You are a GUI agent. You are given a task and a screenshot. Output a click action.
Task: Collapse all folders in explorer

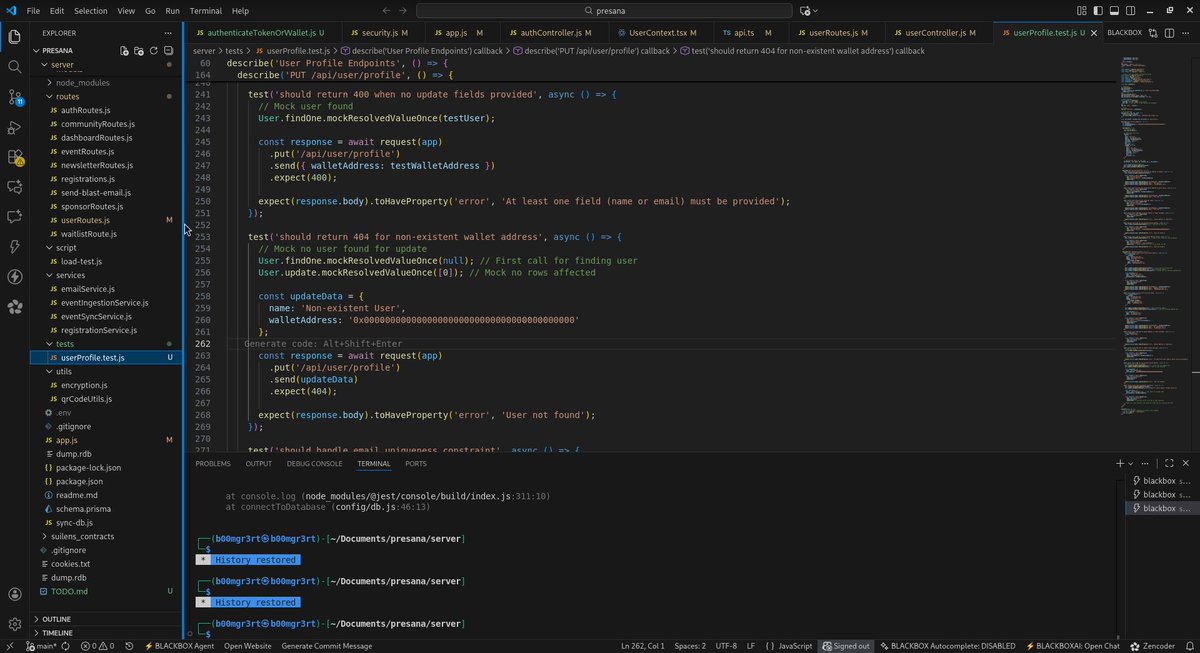(x=166, y=50)
